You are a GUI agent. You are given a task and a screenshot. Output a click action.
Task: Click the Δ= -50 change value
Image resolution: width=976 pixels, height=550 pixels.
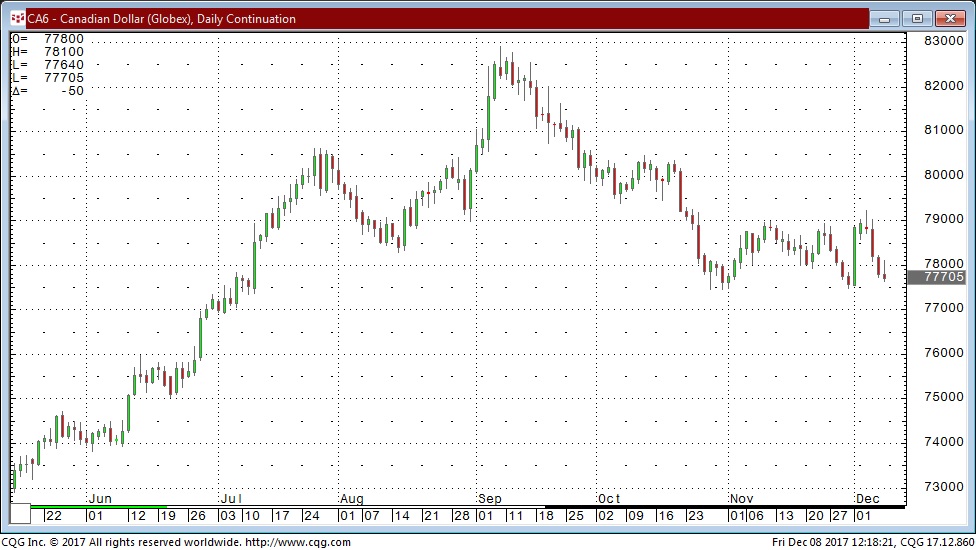tap(47, 91)
